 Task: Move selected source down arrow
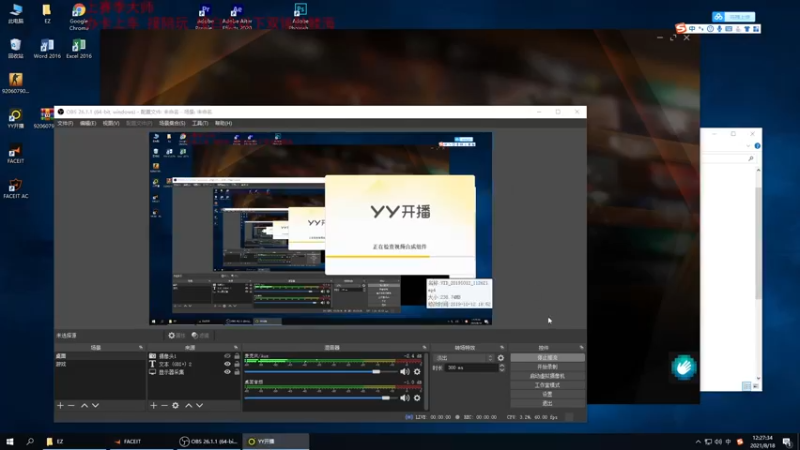click(199, 405)
